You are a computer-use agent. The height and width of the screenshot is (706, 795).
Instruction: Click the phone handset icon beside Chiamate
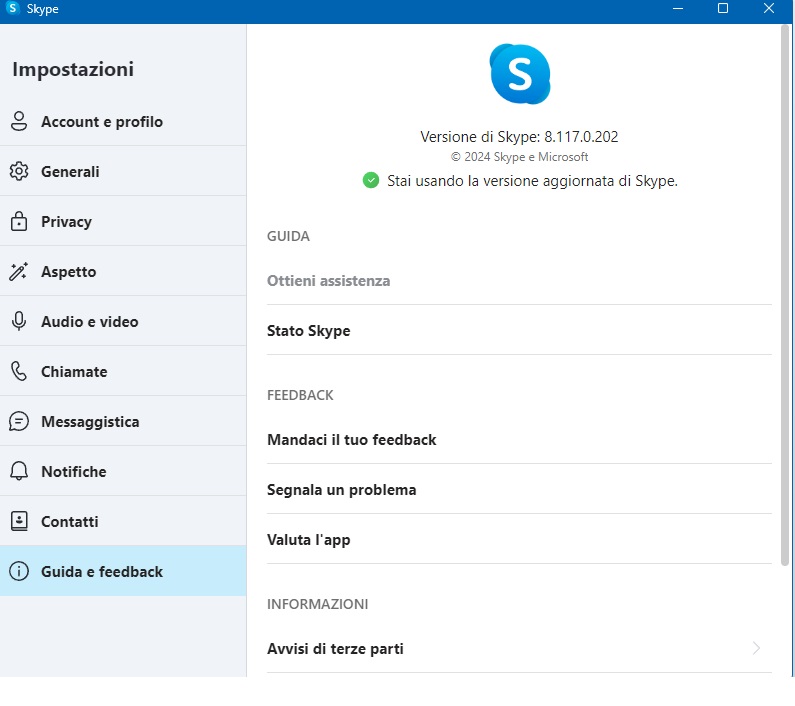pyautogui.click(x=19, y=371)
